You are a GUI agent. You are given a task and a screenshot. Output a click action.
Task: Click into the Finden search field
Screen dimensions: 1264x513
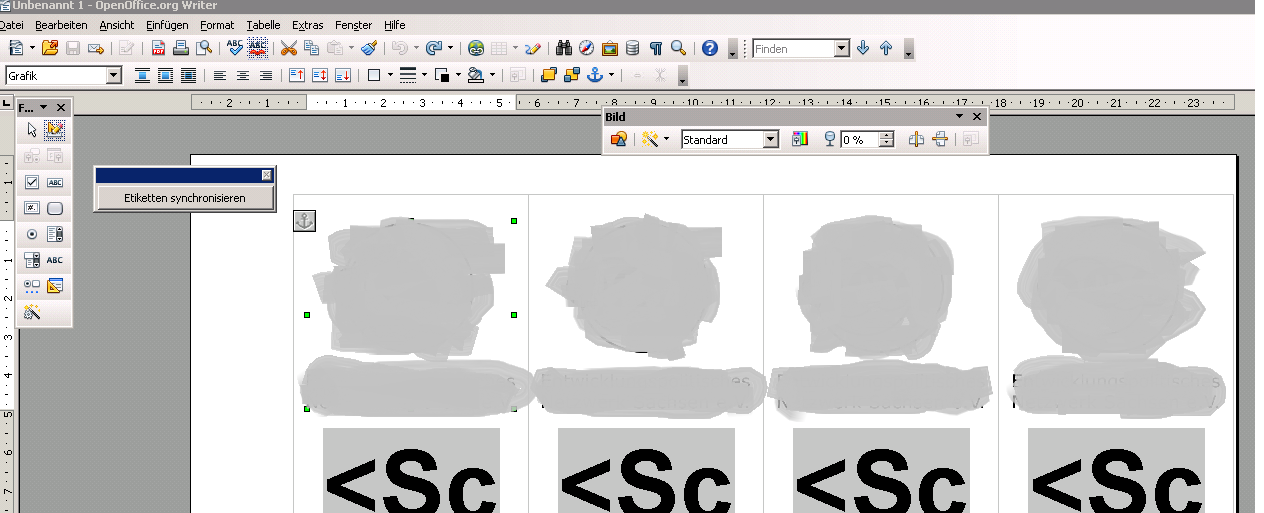tap(793, 48)
